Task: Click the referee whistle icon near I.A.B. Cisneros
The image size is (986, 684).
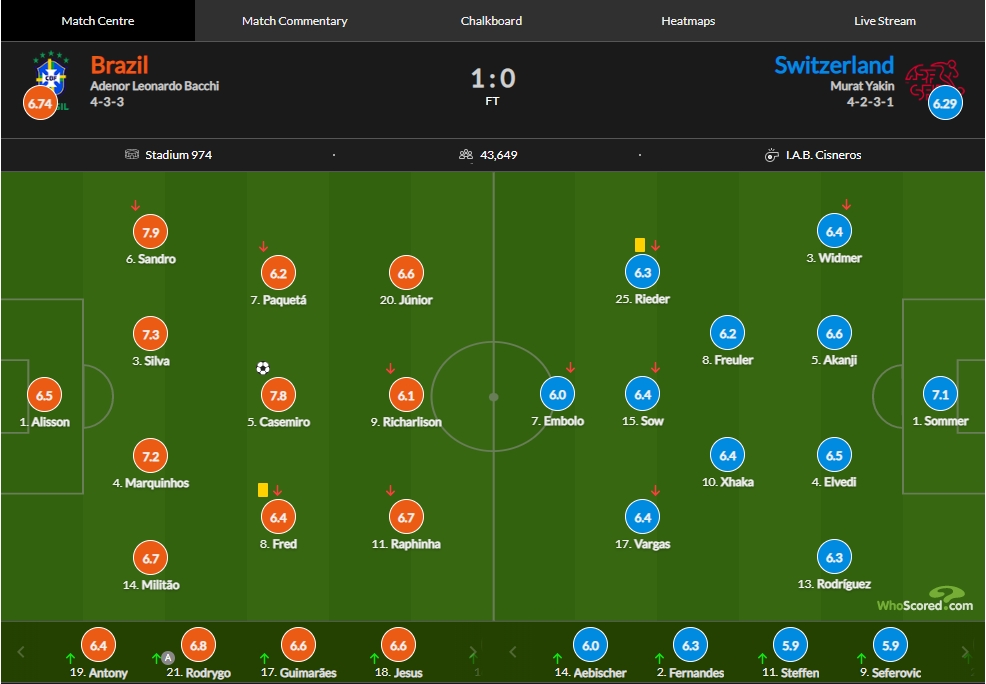Action: point(772,155)
